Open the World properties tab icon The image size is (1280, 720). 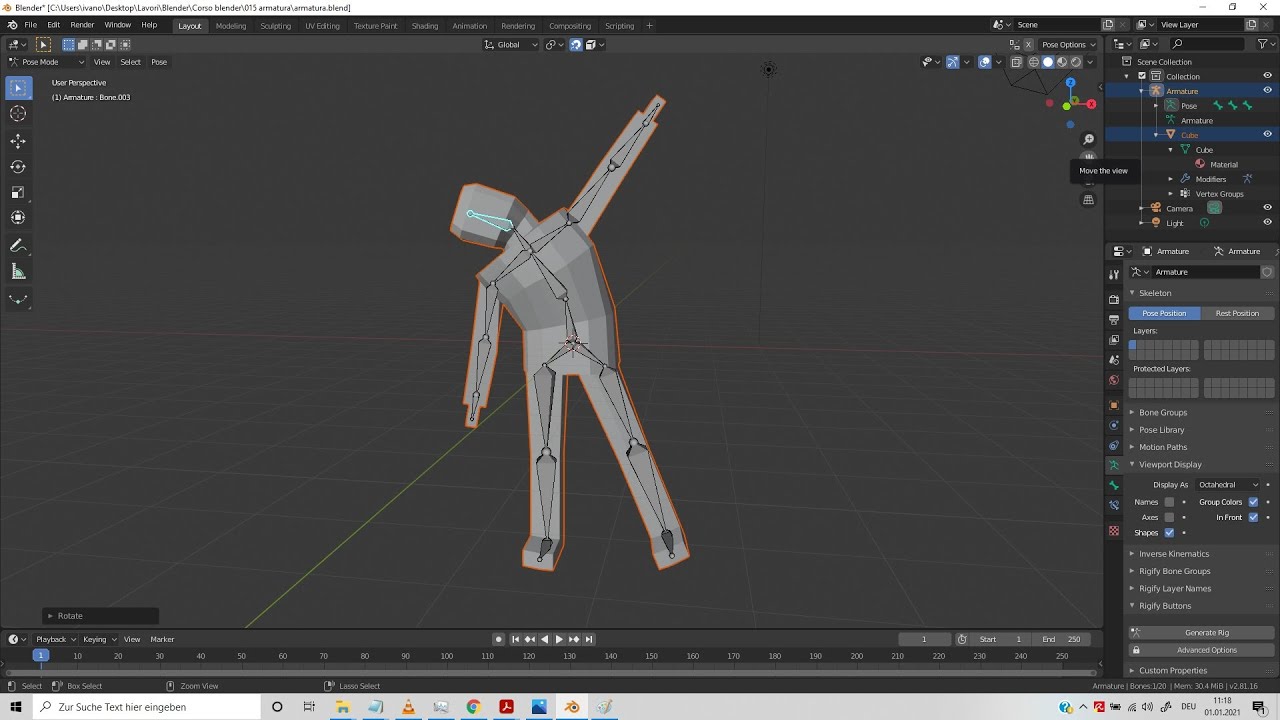click(x=1114, y=380)
